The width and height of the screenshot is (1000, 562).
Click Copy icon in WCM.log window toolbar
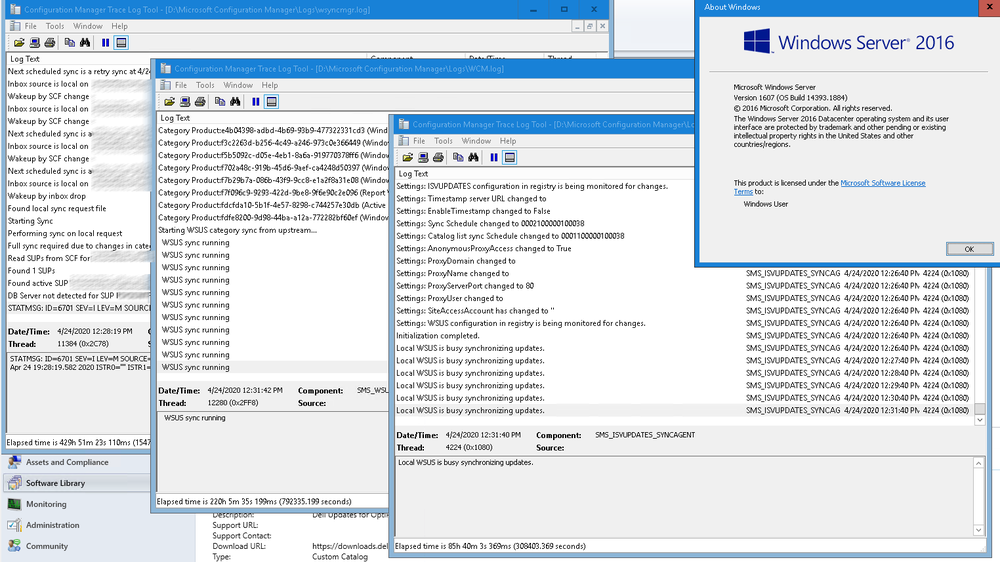tap(220, 101)
